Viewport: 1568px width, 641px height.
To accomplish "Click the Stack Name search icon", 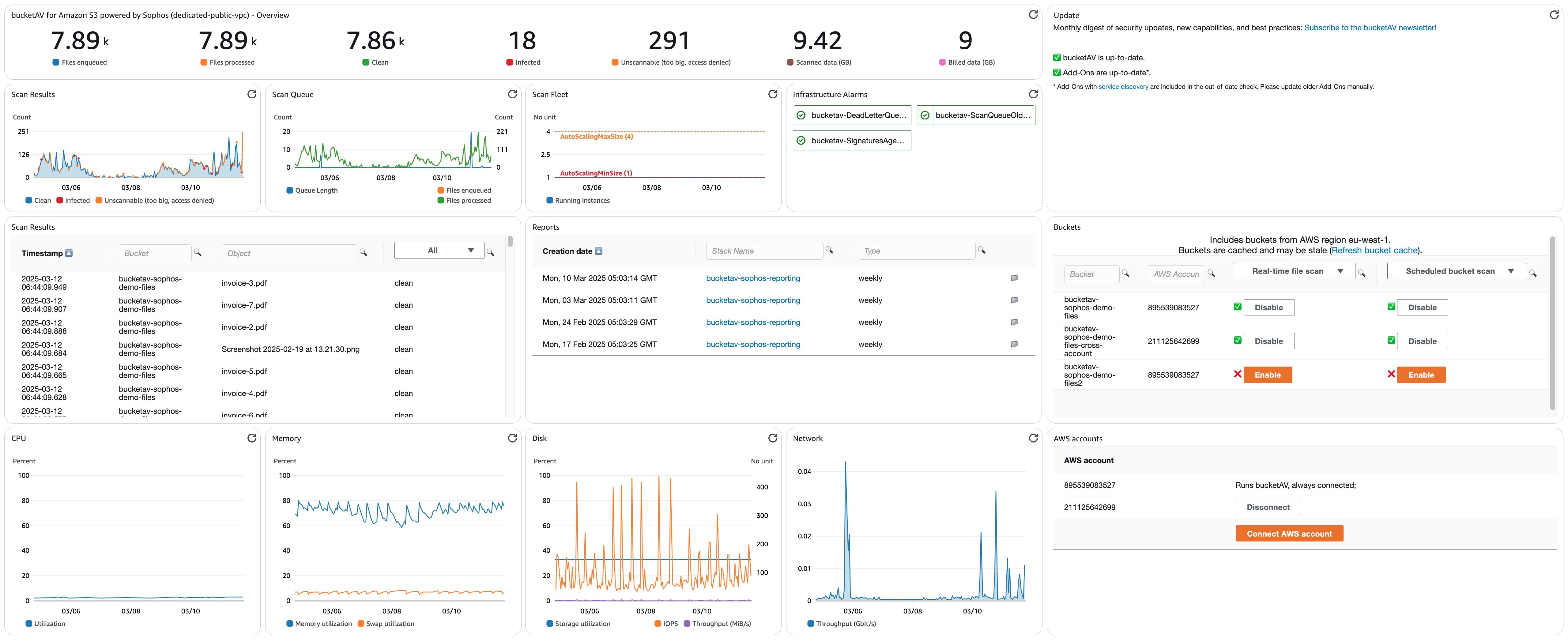I will [829, 250].
